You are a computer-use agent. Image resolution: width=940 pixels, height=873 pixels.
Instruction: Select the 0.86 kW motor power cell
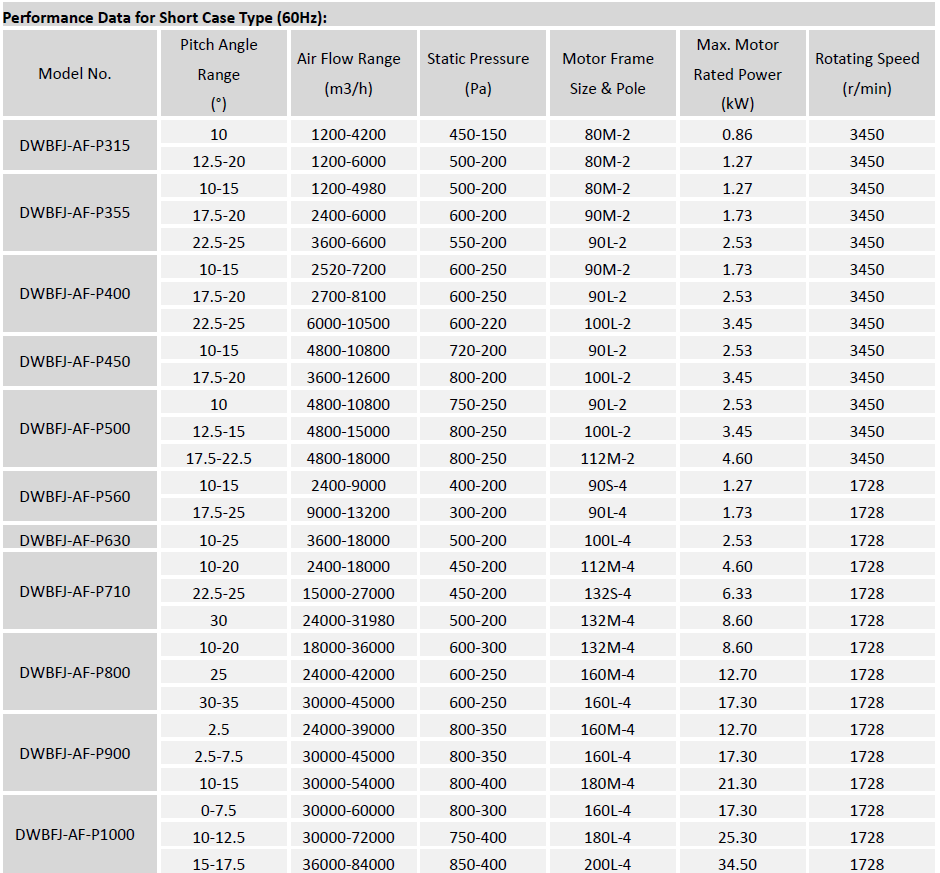point(737,134)
